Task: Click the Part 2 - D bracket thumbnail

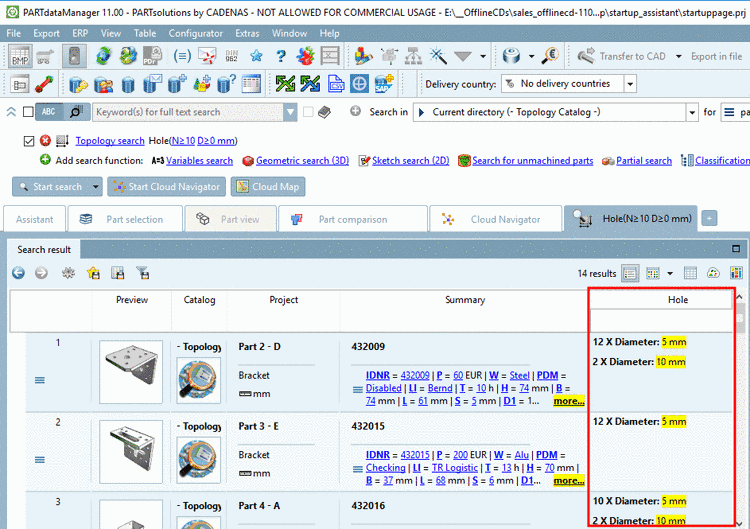Action: coord(131,372)
